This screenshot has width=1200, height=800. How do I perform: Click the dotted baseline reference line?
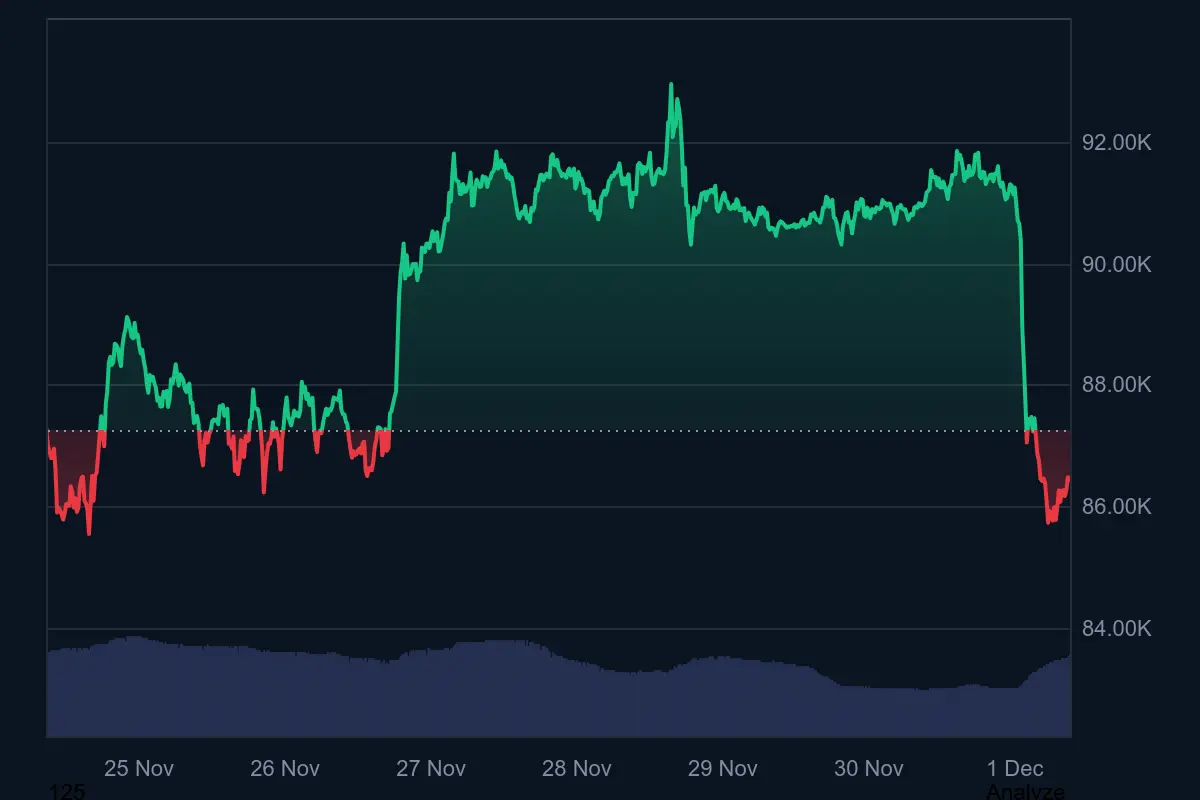600,430
